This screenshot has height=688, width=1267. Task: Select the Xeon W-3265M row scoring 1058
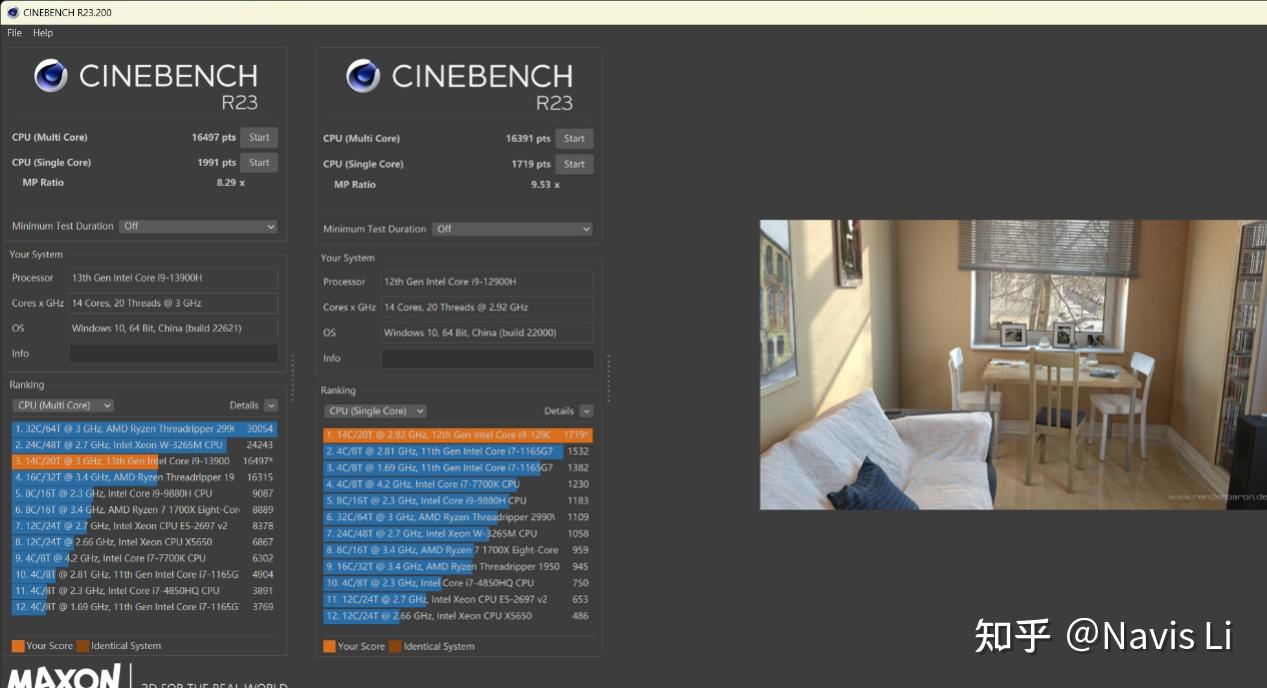pos(458,533)
